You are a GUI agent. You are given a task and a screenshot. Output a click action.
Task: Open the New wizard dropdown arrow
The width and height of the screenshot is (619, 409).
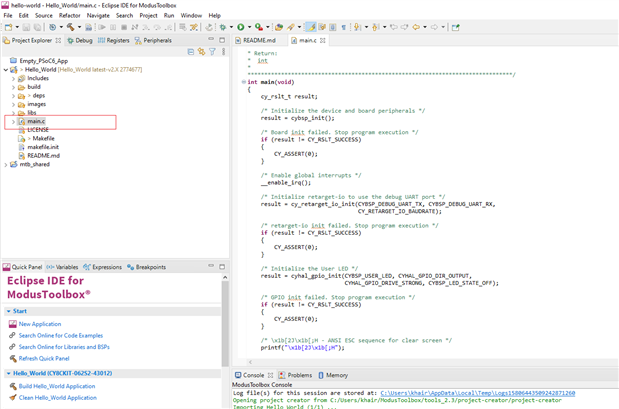point(17,27)
